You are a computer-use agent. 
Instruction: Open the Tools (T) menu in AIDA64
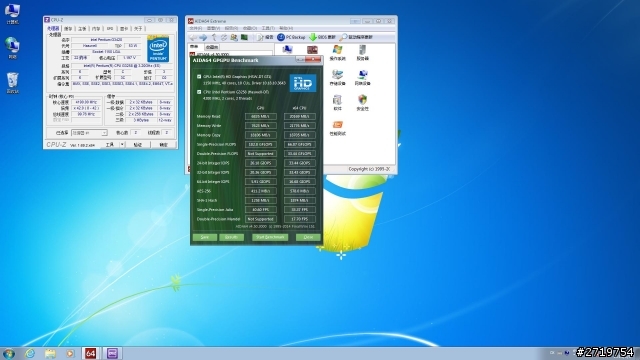pyautogui.click(x=268, y=28)
